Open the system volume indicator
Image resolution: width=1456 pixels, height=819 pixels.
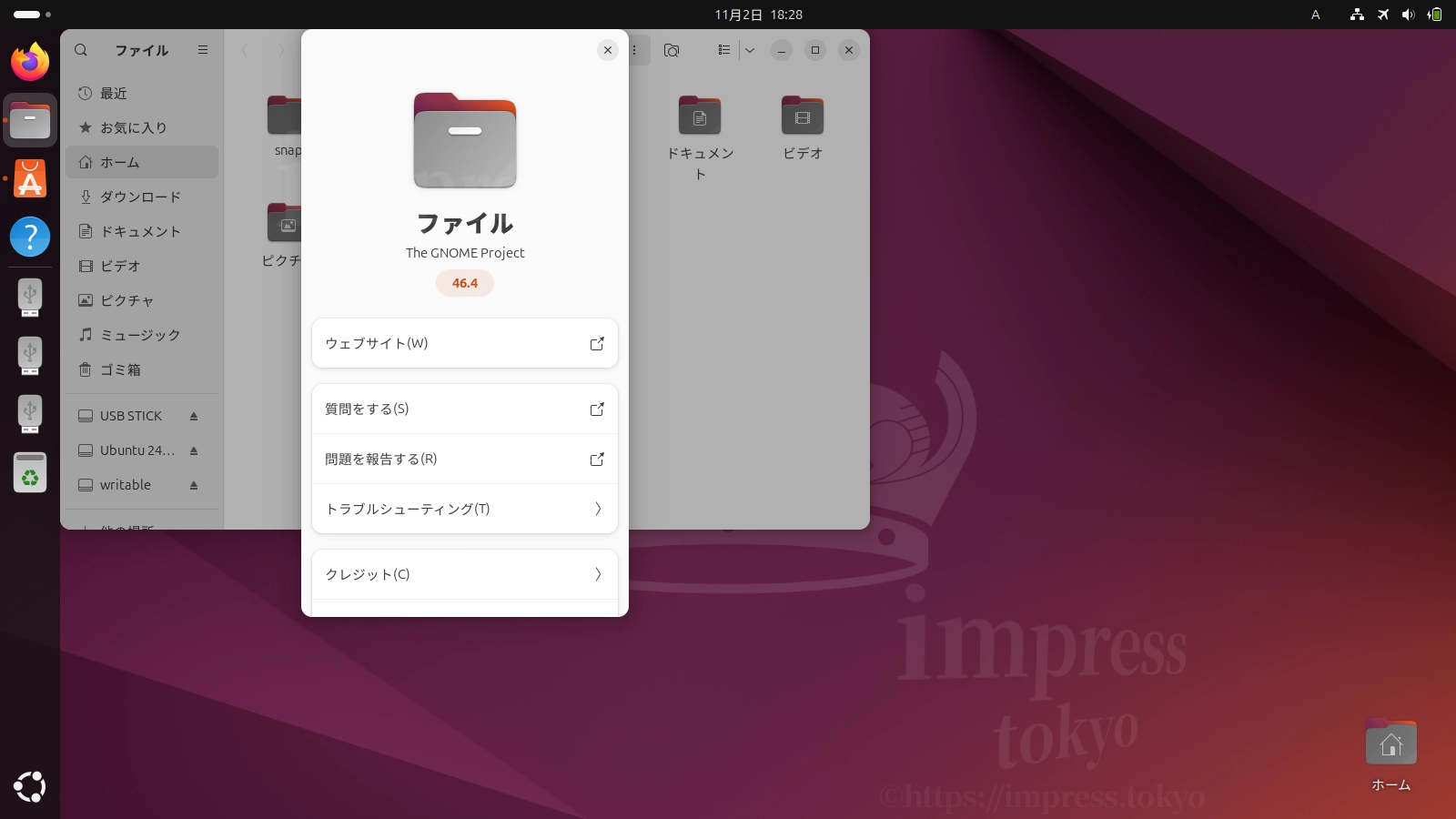[x=1408, y=15]
